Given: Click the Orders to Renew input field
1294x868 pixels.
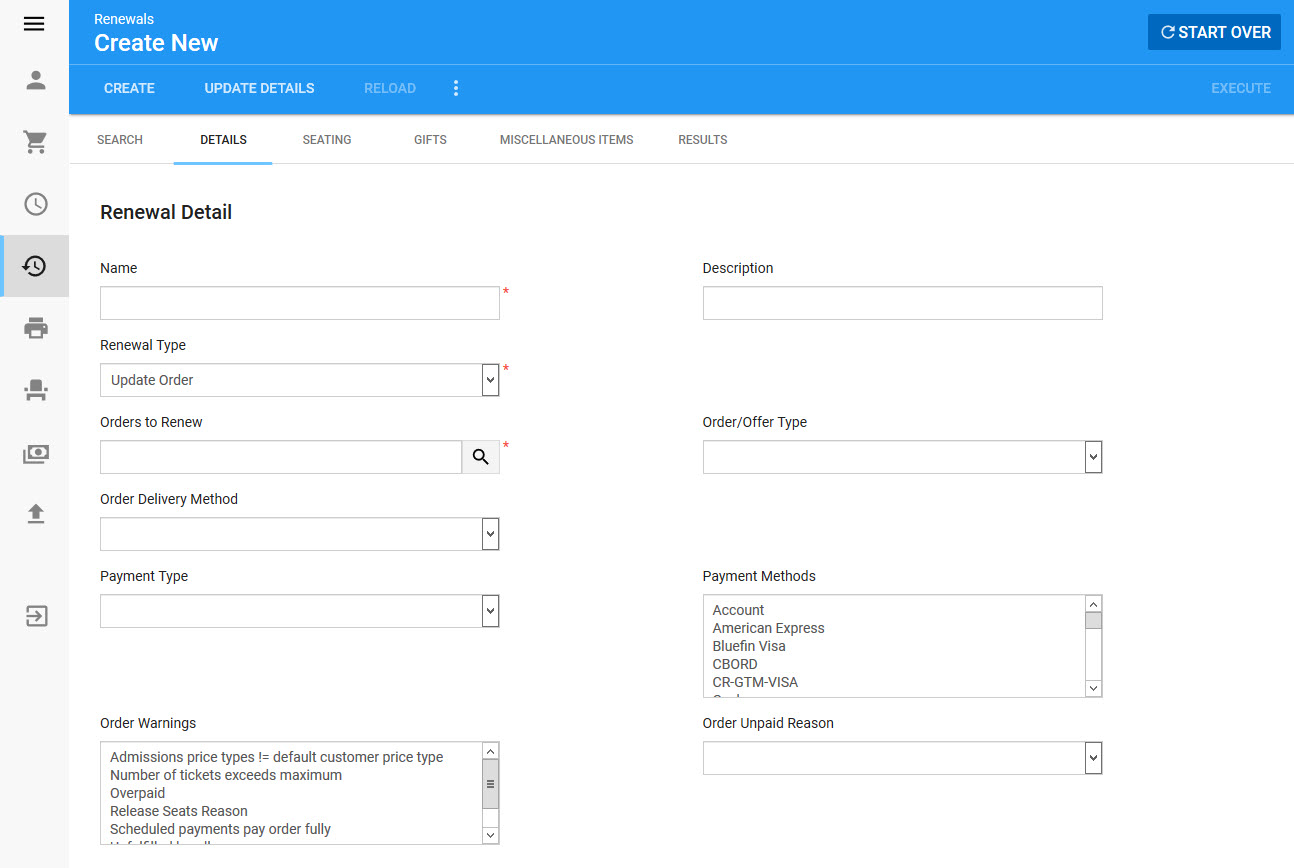Looking at the screenshot, I should (x=281, y=457).
